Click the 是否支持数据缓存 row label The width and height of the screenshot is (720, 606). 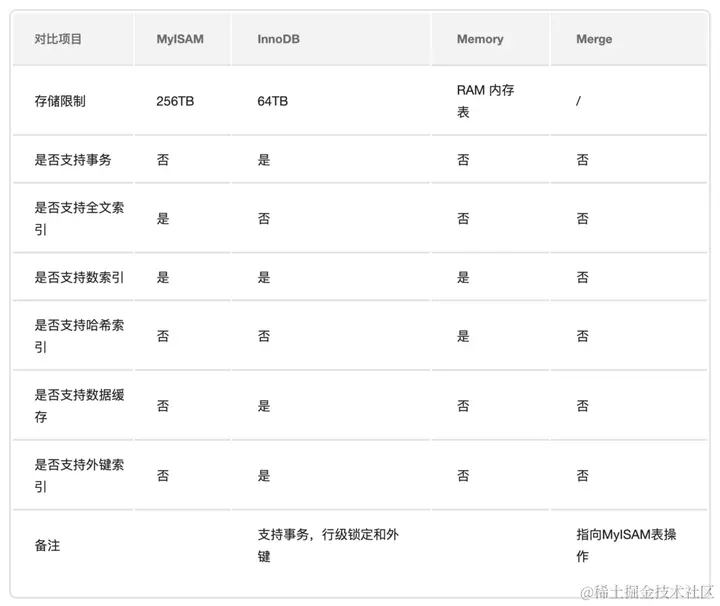coord(79,406)
